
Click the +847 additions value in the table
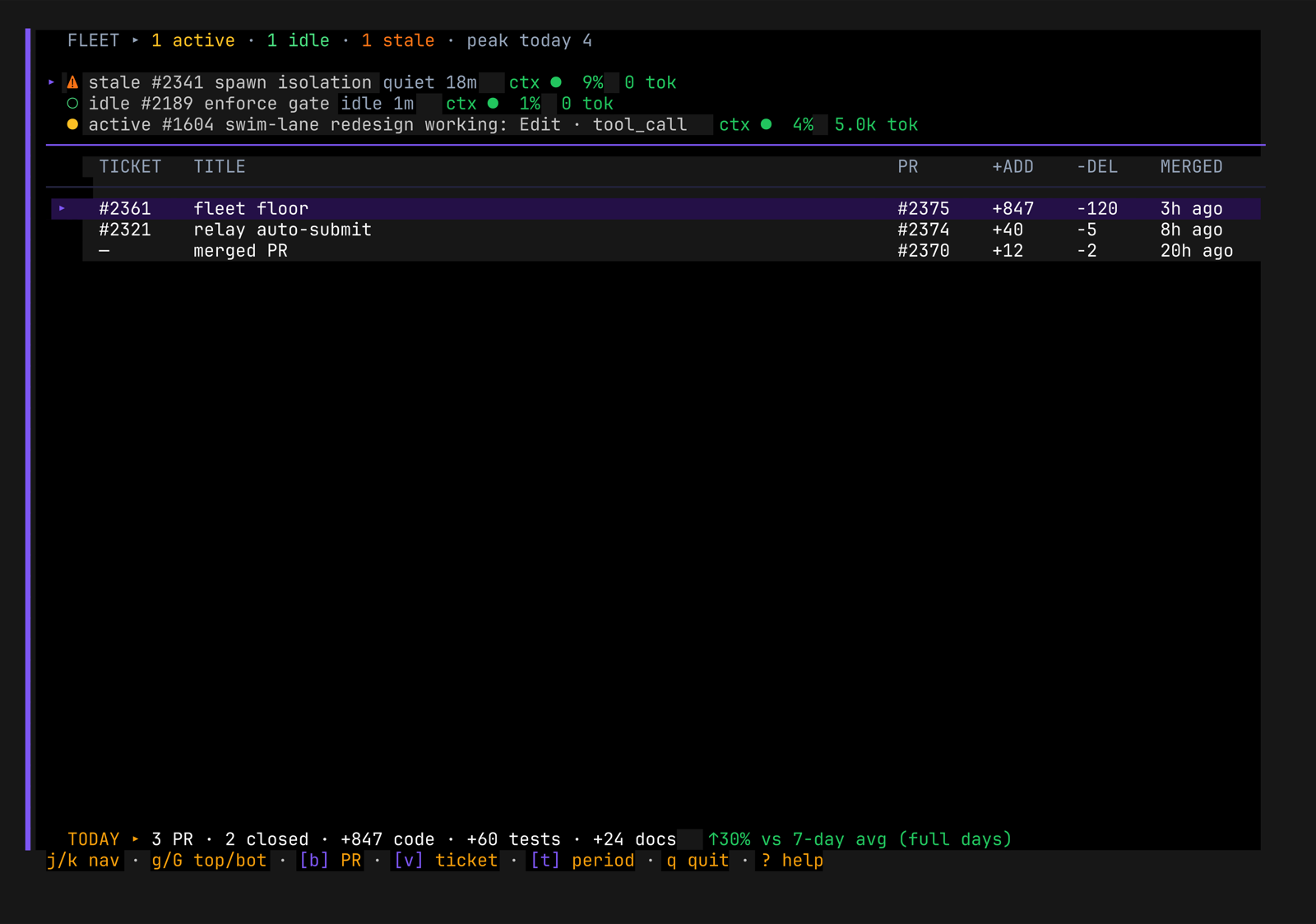pyautogui.click(x=1012, y=209)
